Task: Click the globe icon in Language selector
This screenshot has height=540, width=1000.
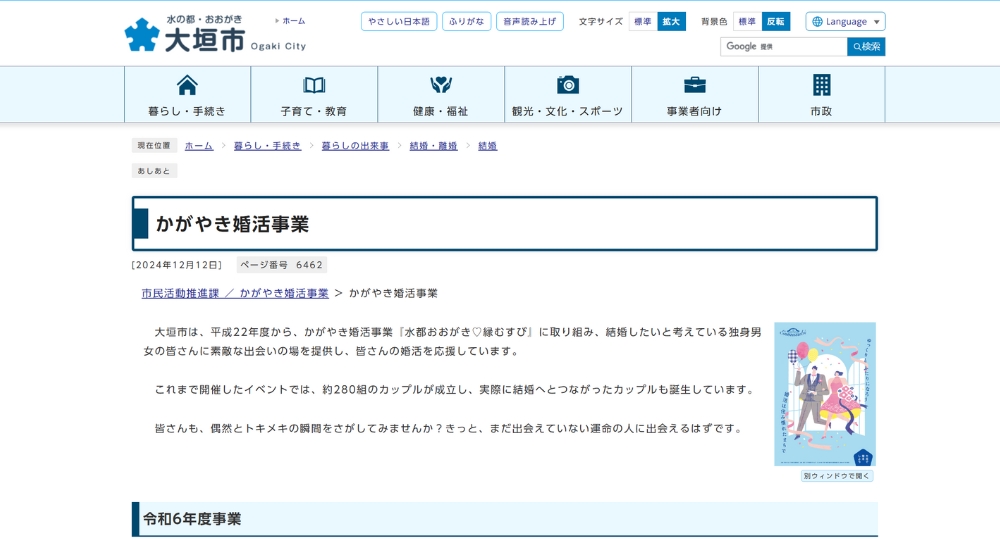Action: click(x=817, y=22)
